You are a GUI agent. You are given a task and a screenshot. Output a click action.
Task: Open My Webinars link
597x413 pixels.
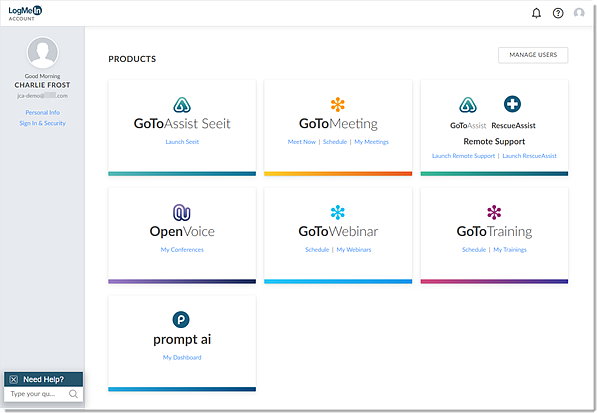(354, 250)
